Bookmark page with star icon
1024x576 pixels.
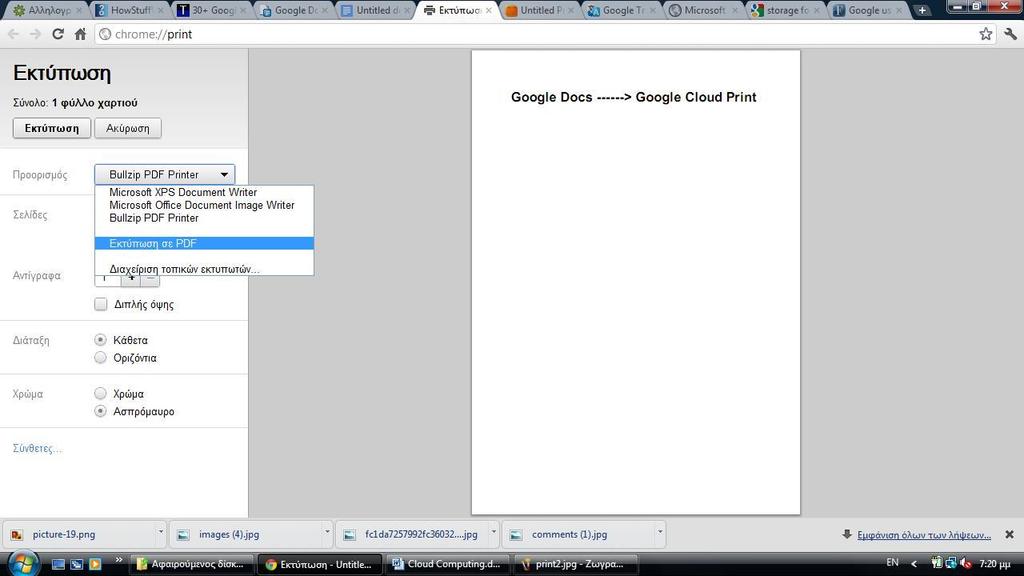click(x=985, y=34)
